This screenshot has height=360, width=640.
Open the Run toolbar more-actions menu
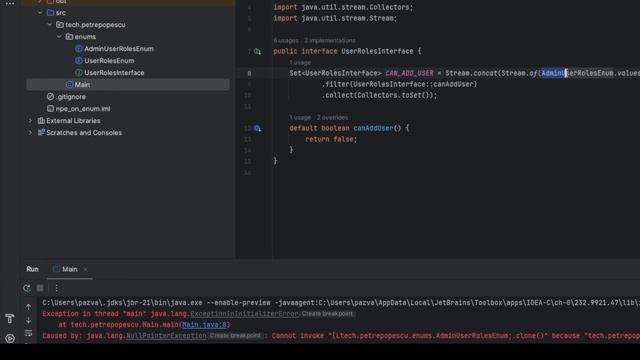56,288
